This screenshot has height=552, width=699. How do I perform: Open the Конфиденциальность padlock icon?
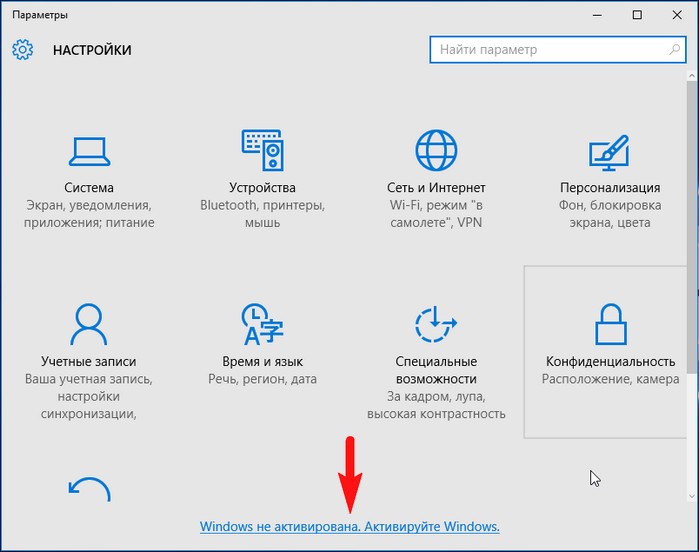(611, 324)
